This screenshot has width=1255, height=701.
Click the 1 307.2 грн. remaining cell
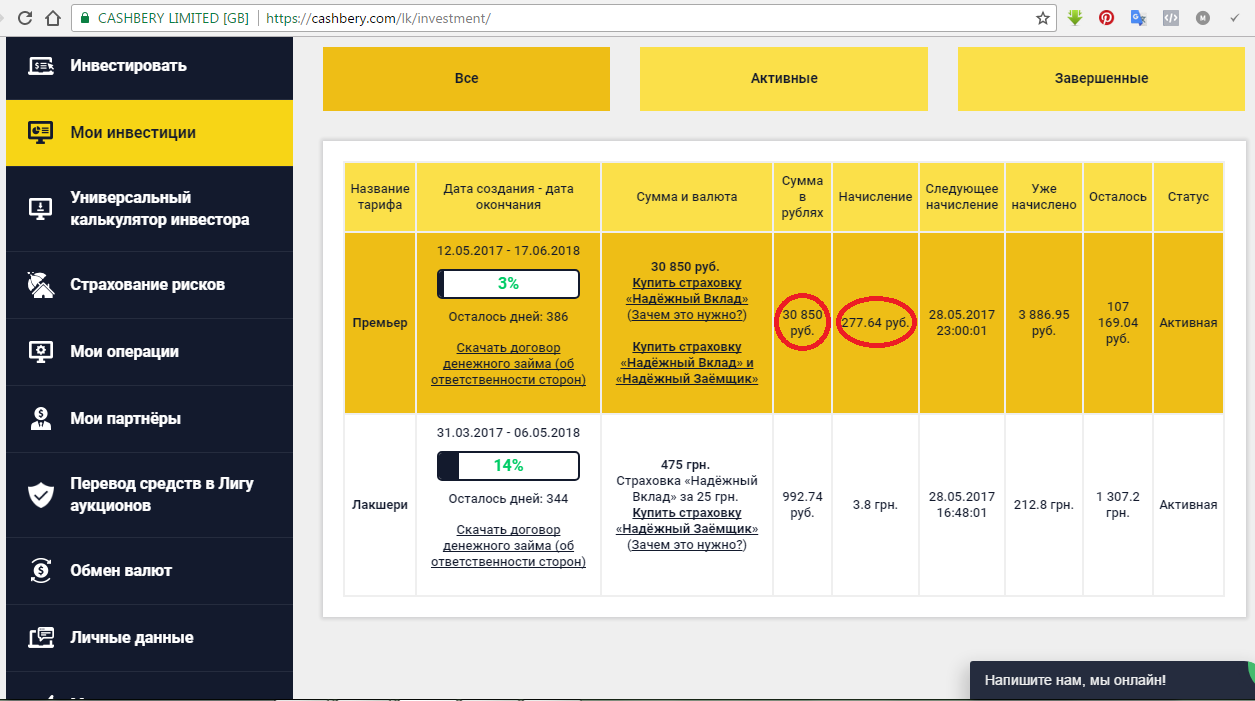pos(1118,505)
